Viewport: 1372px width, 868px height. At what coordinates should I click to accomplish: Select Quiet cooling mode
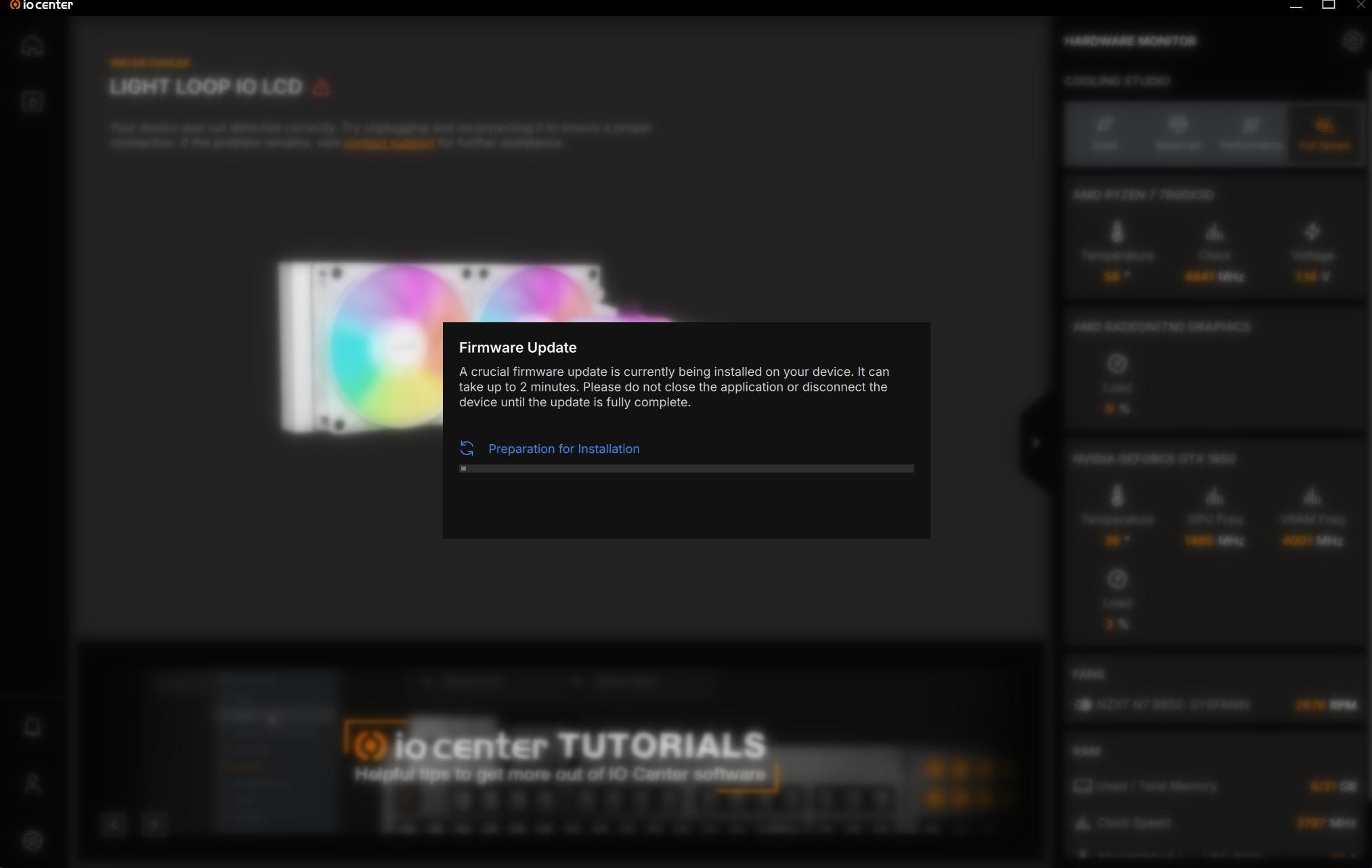tap(1104, 133)
